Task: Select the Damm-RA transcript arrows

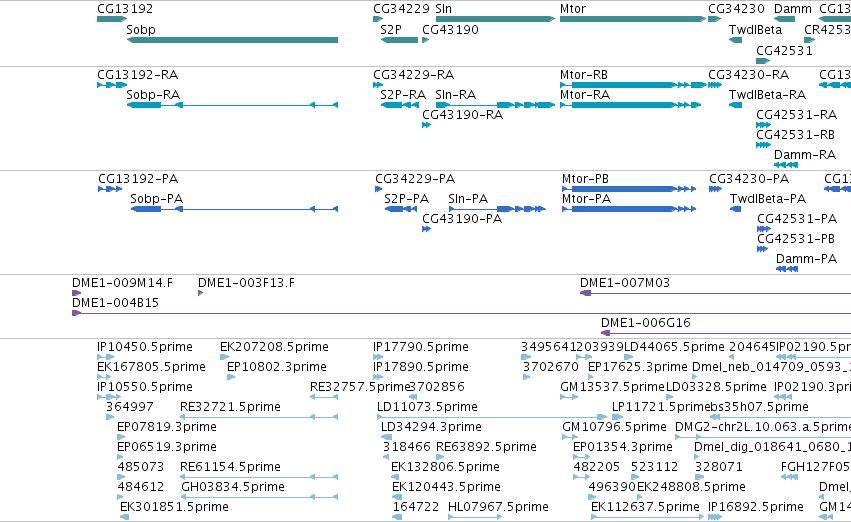Action: pos(786,165)
